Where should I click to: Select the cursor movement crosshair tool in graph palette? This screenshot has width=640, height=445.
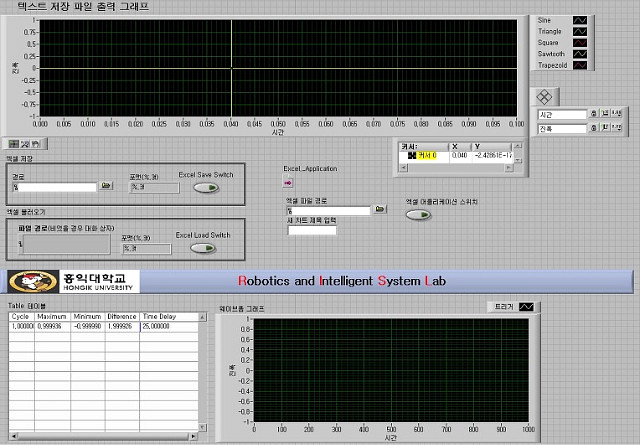click(14, 144)
